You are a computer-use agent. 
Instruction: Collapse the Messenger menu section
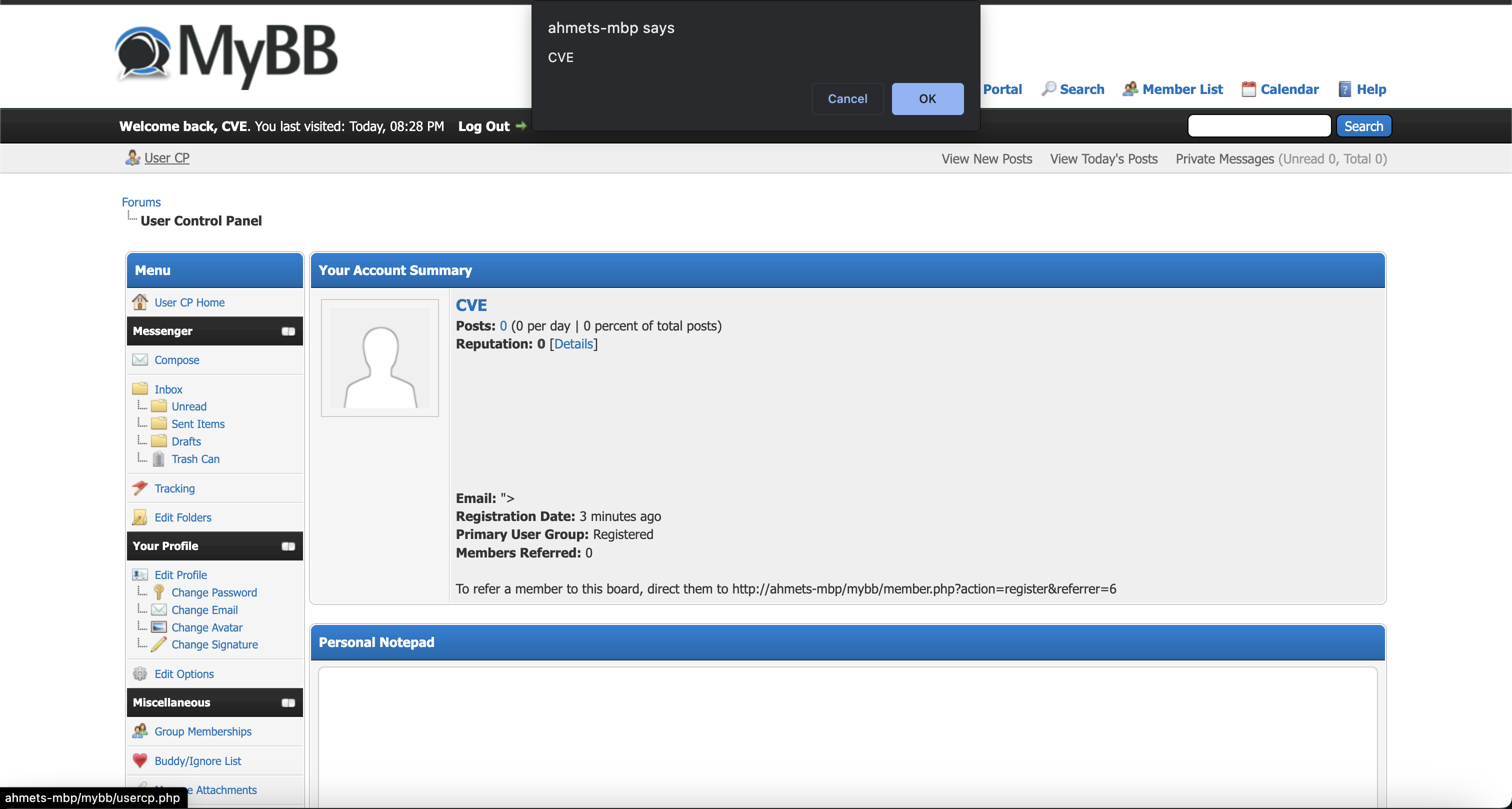288,331
